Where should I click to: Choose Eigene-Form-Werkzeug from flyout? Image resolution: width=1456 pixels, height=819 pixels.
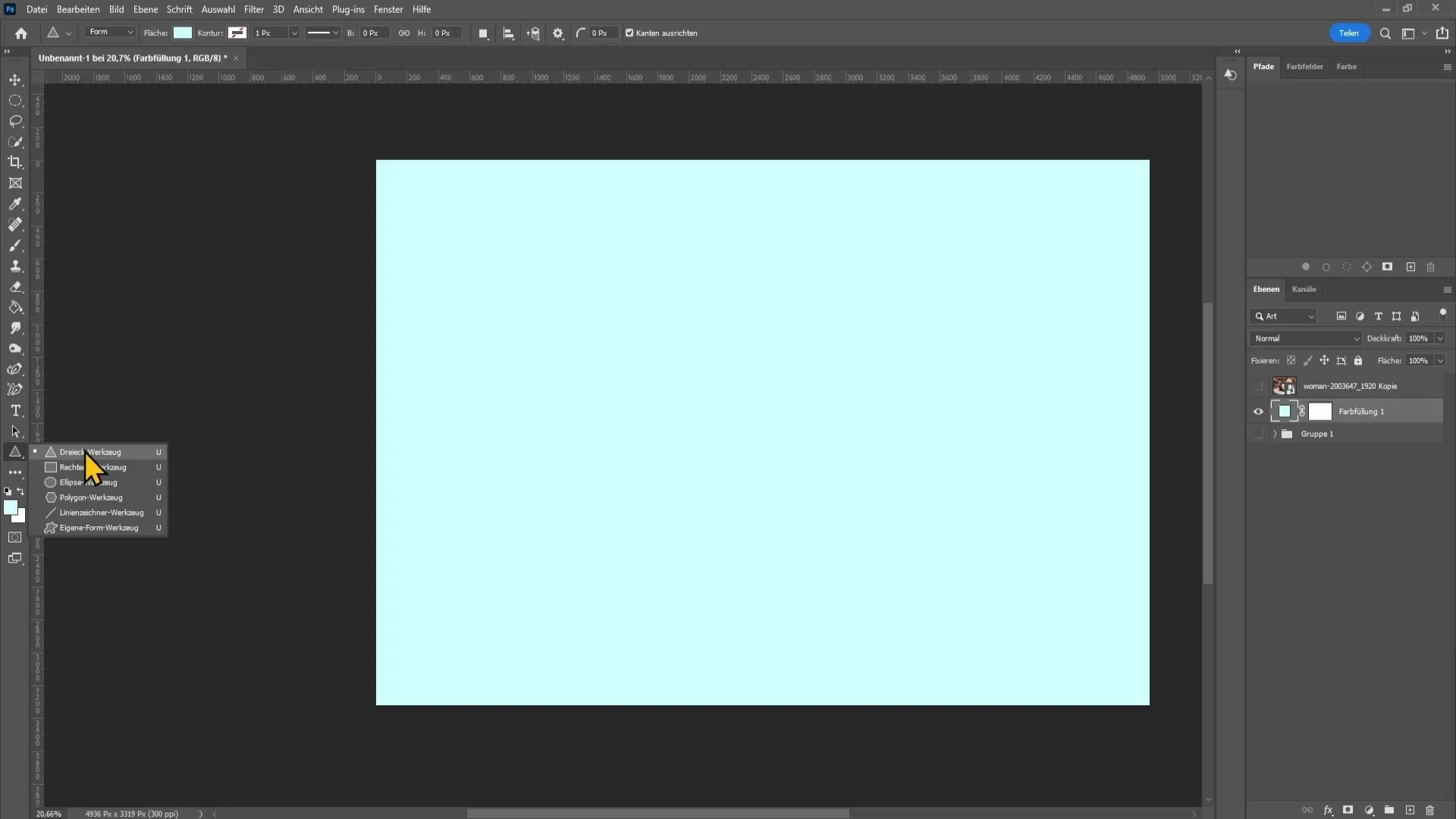pos(99,528)
